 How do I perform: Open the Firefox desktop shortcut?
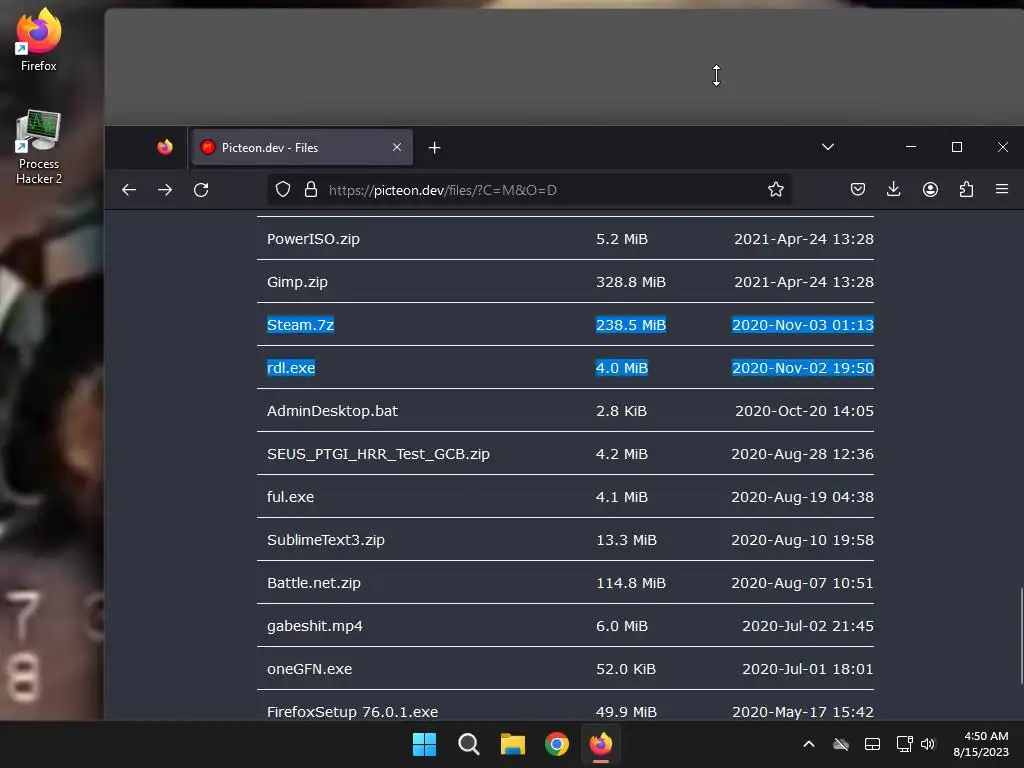click(x=39, y=39)
